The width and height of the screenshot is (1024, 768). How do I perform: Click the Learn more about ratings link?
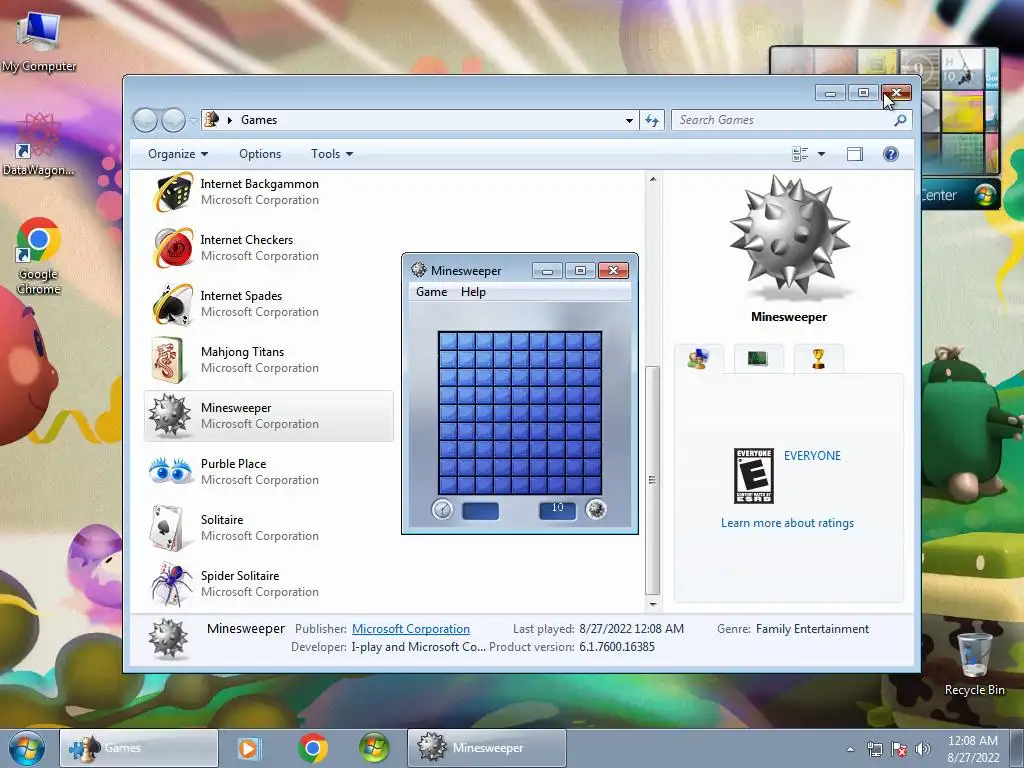tap(788, 523)
